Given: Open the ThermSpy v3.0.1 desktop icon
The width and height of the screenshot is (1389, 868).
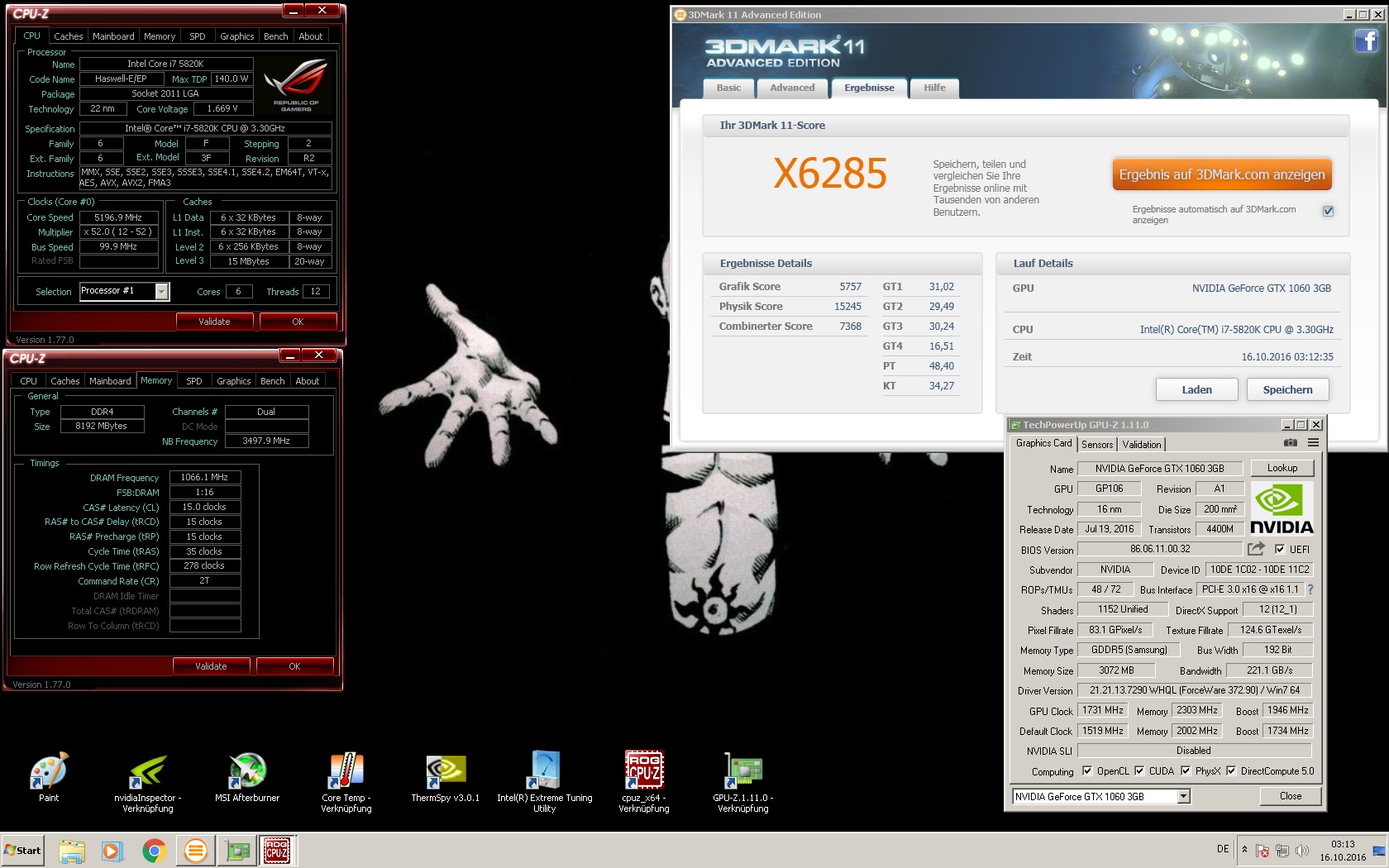Looking at the screenshot, I should (446, 777).
